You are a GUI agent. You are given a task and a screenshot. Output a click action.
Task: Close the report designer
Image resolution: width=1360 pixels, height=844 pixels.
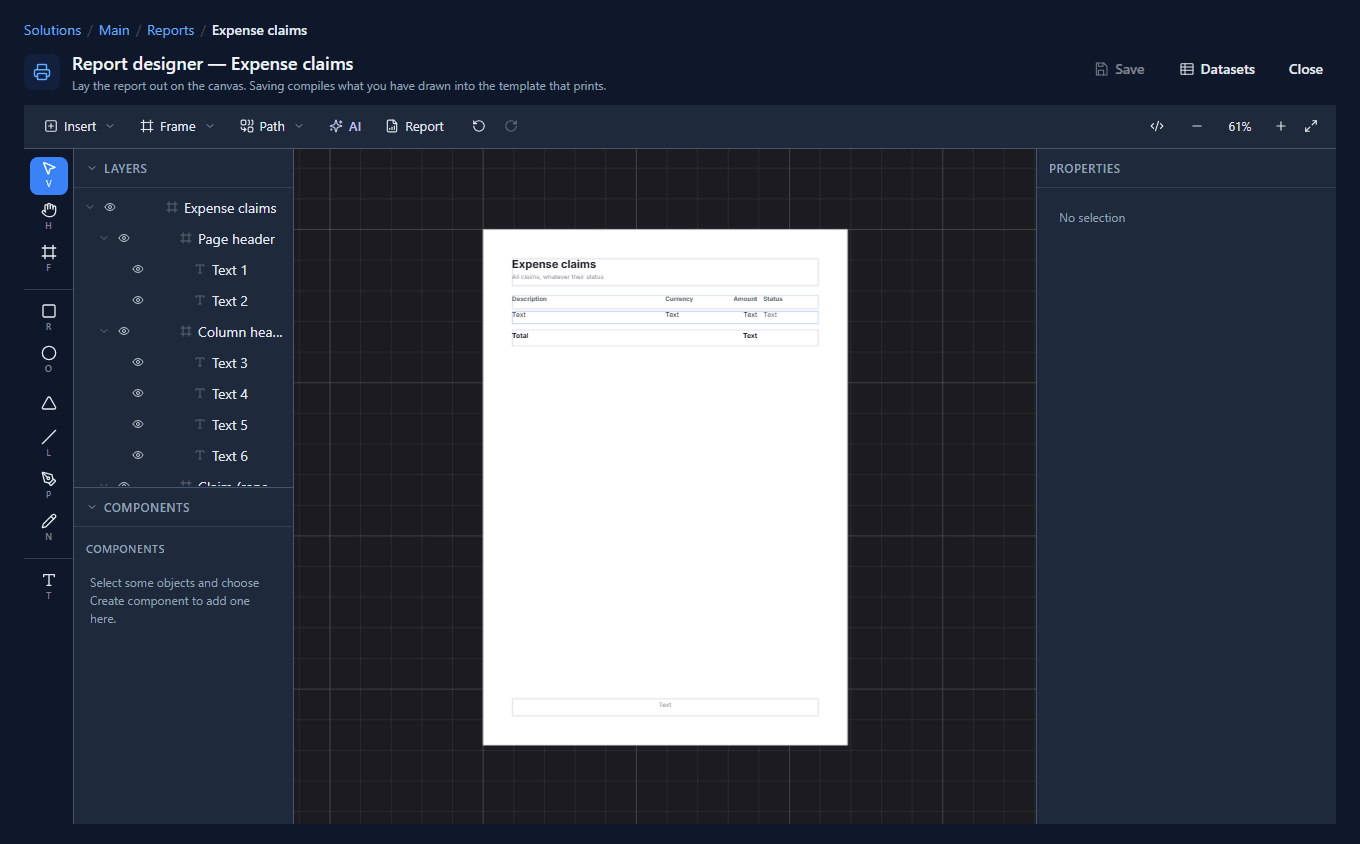1306,69
